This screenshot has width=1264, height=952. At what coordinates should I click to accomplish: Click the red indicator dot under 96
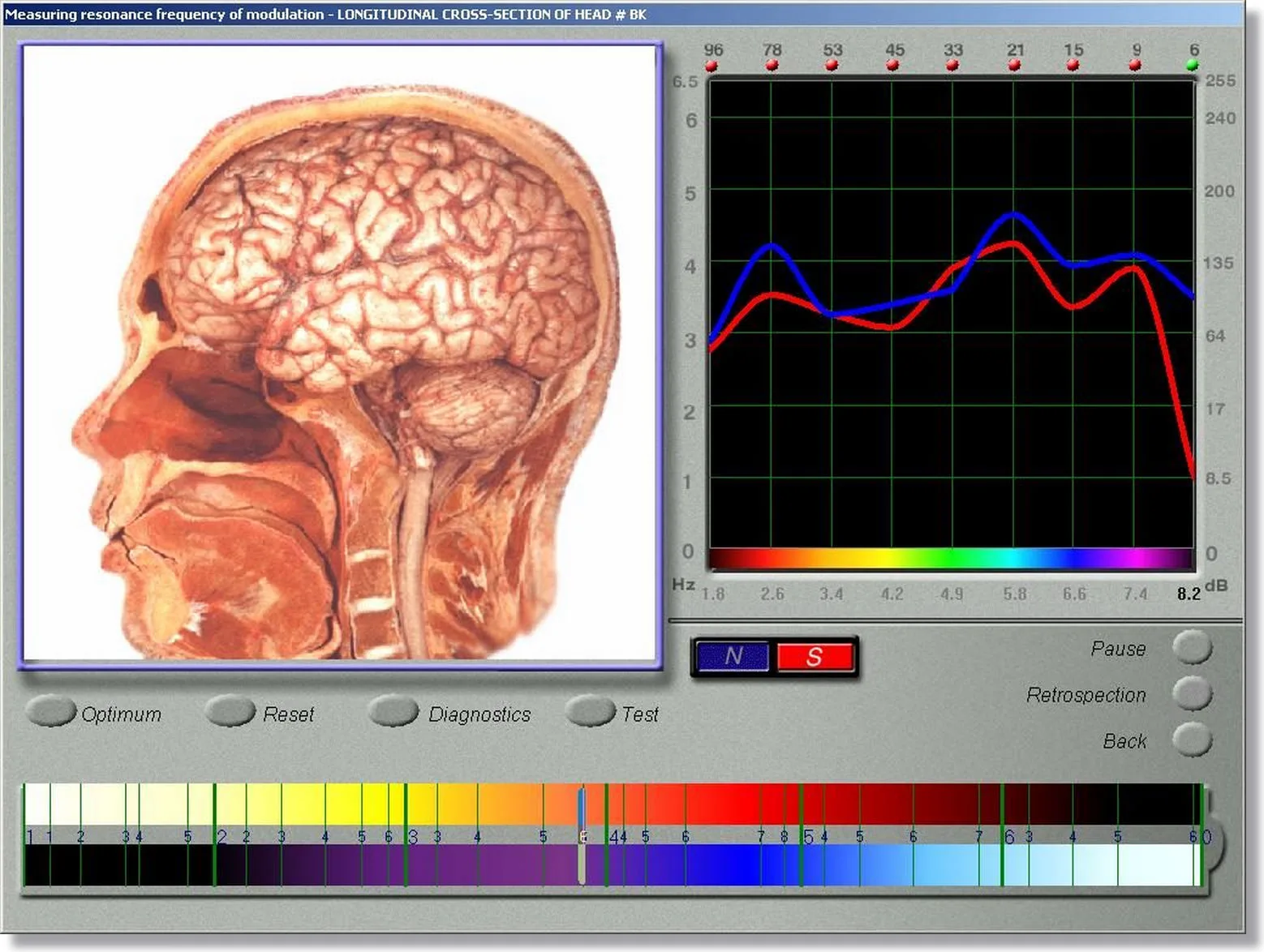[712, 66]
